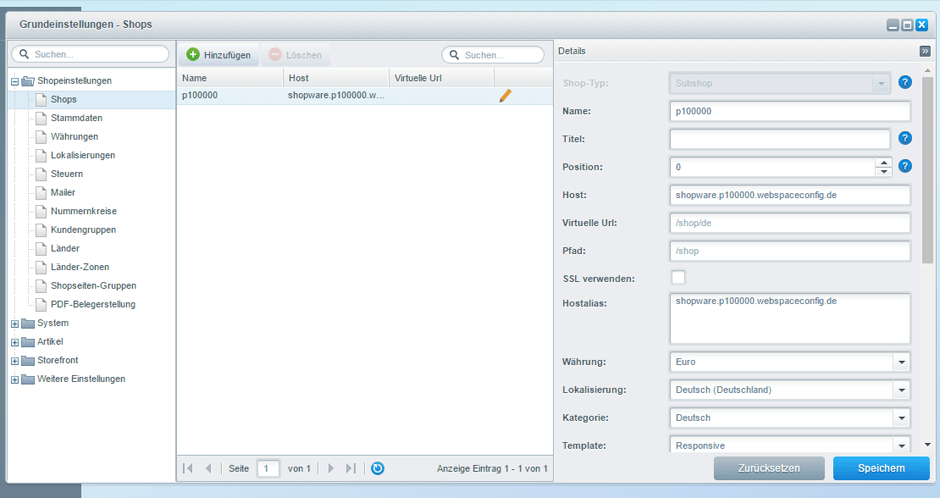Open the Shops settings page

coord(64,99)
